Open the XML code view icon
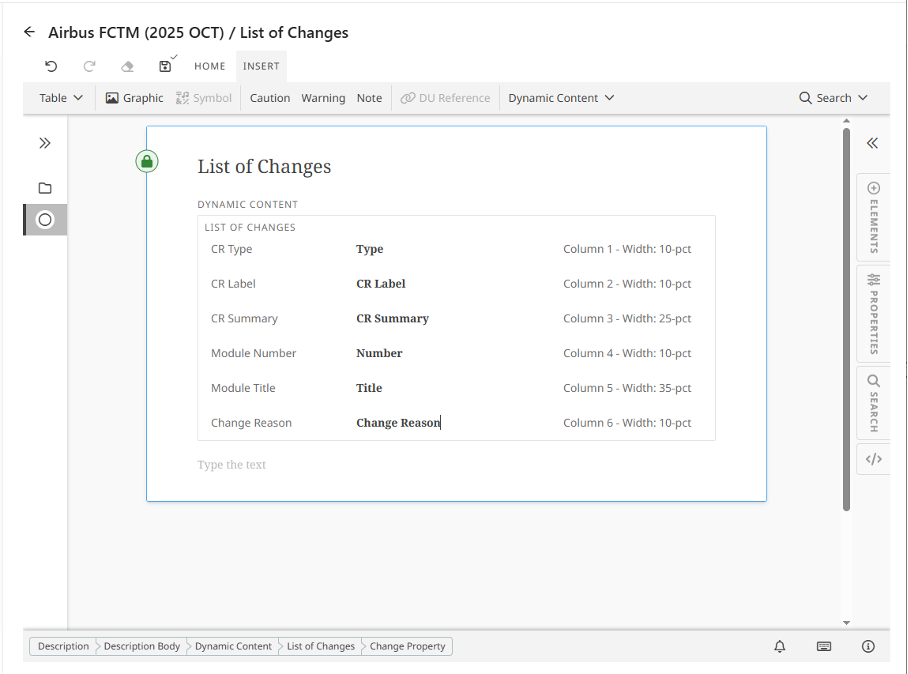 874,459
